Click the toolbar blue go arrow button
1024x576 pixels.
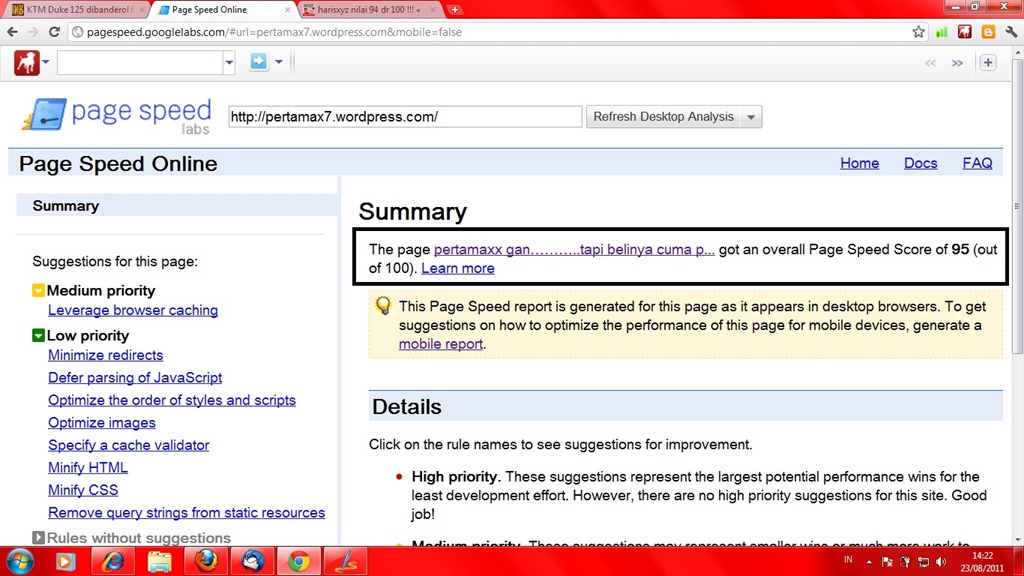[x=258, y=63]
